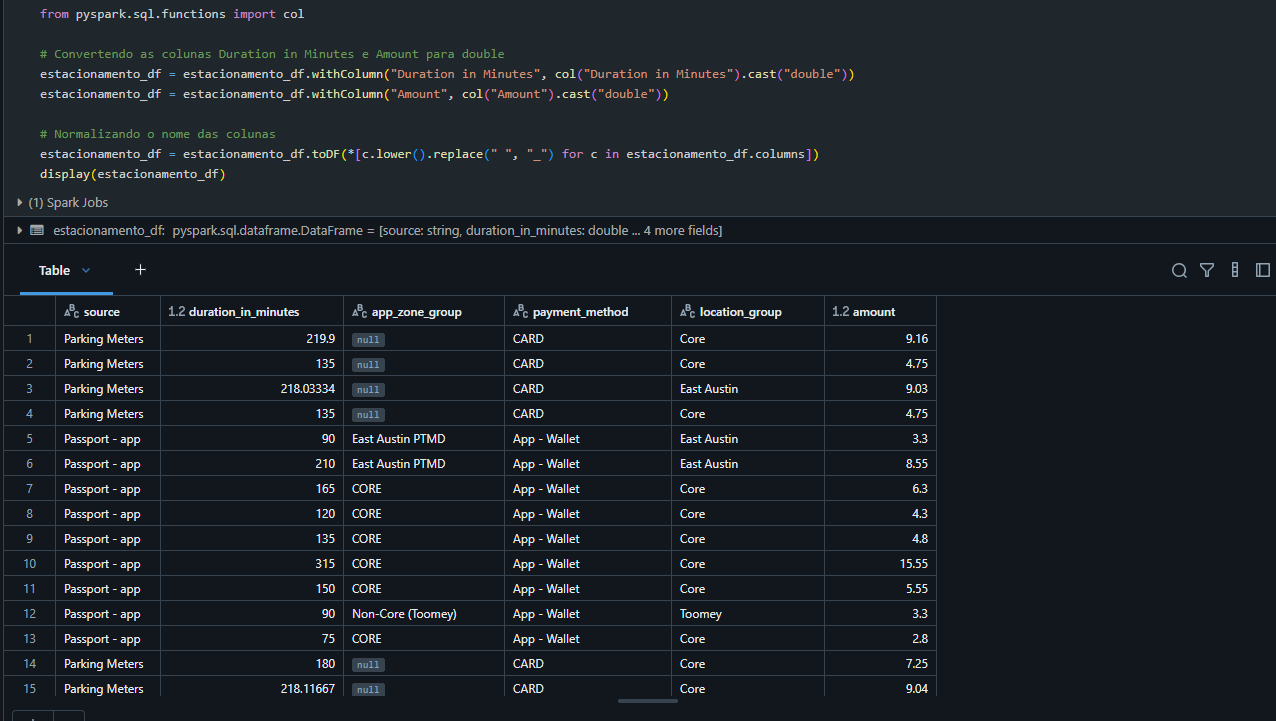Click the amount cell showing 15.55

[880, 564]
